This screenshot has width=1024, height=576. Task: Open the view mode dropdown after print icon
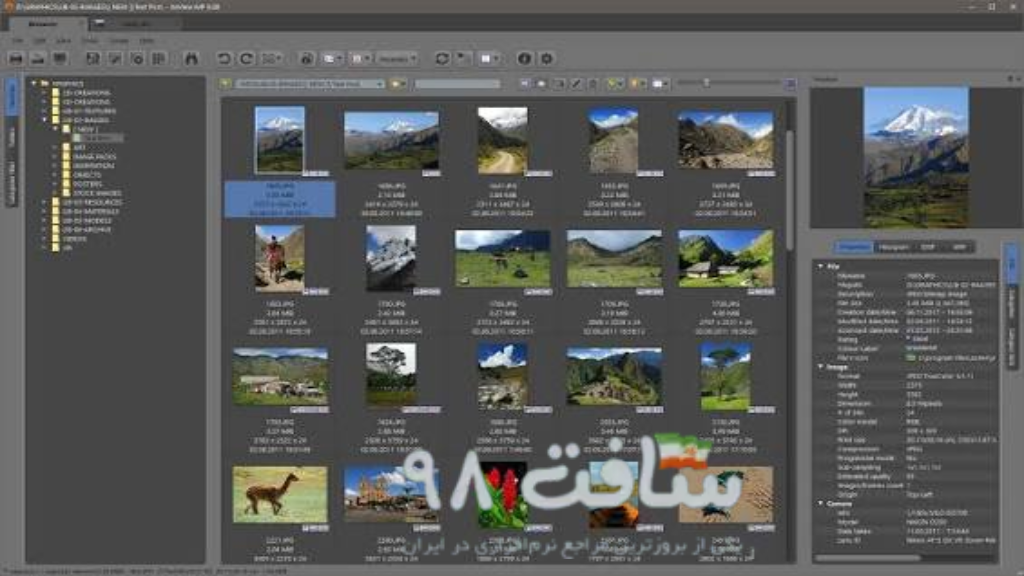333,59
